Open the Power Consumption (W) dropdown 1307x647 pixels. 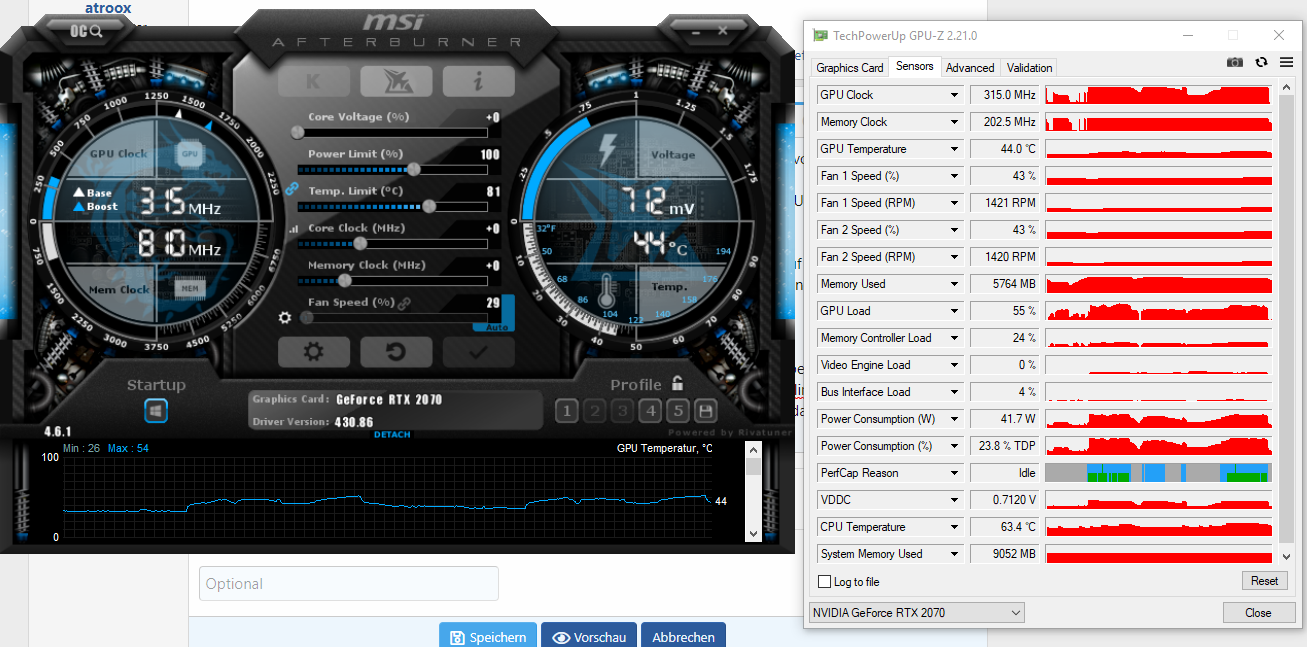pyautogui.click(x=954, y=419)
